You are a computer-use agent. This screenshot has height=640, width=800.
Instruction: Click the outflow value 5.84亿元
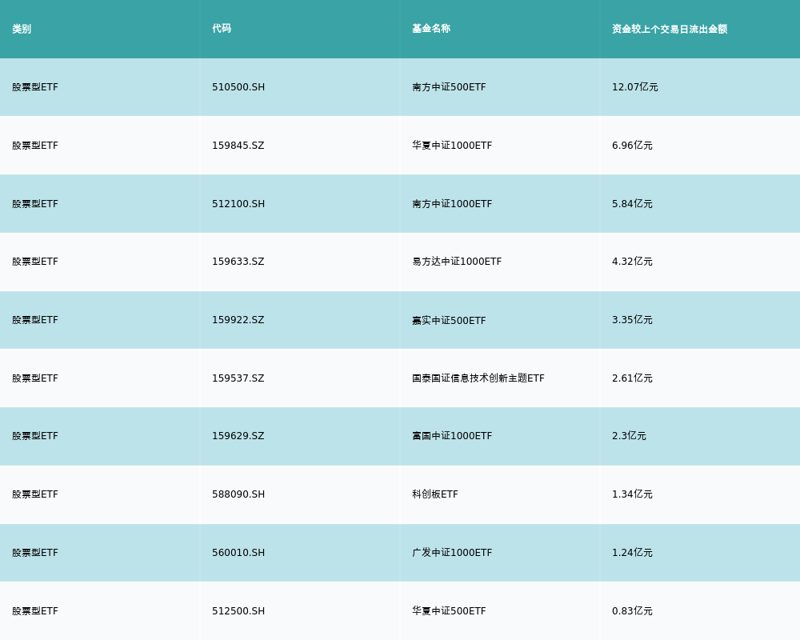pyautogui.click(x=632, y=204)
